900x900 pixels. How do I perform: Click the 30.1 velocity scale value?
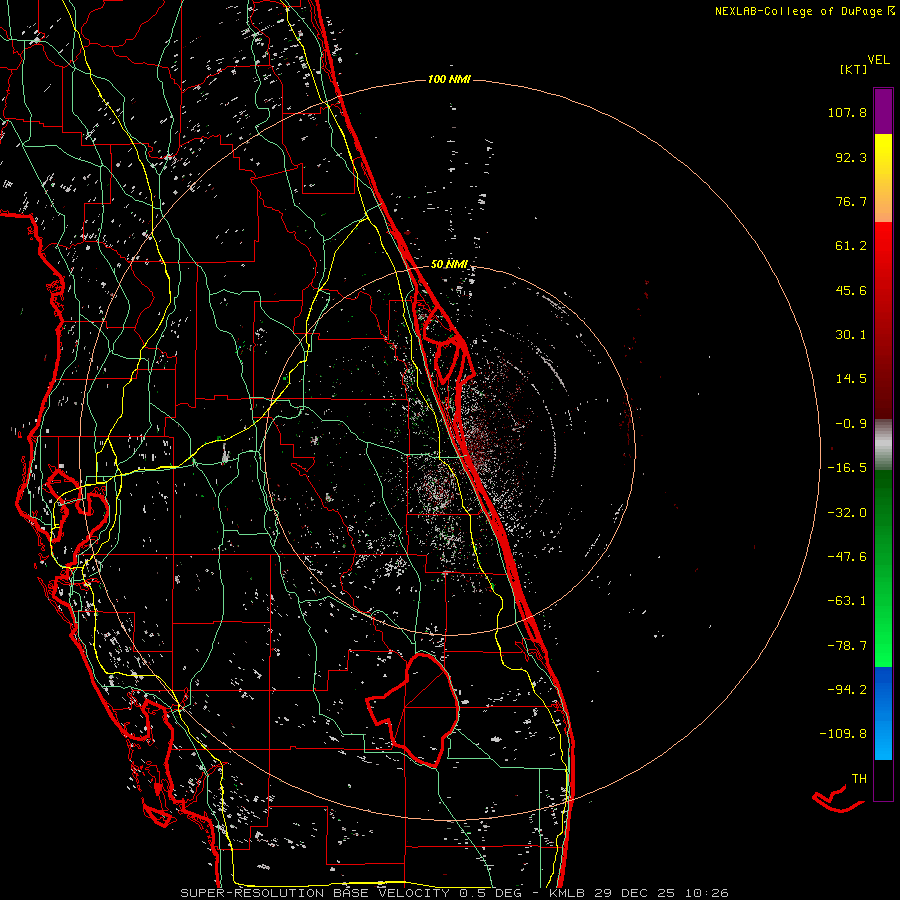(x=851, y=335)
